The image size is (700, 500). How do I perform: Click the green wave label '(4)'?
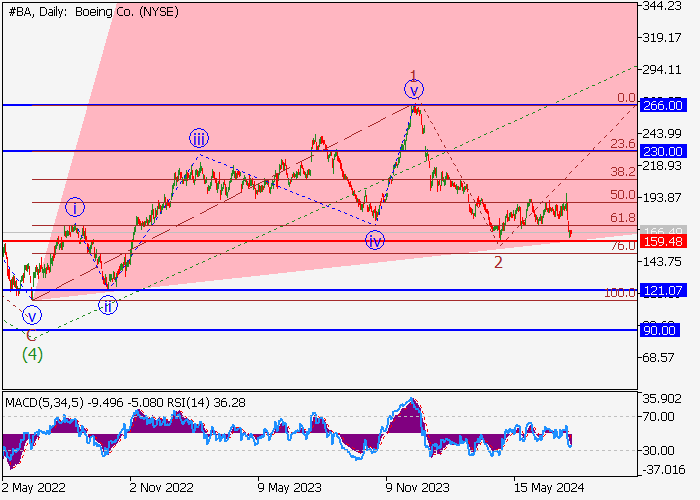(33, 354)
